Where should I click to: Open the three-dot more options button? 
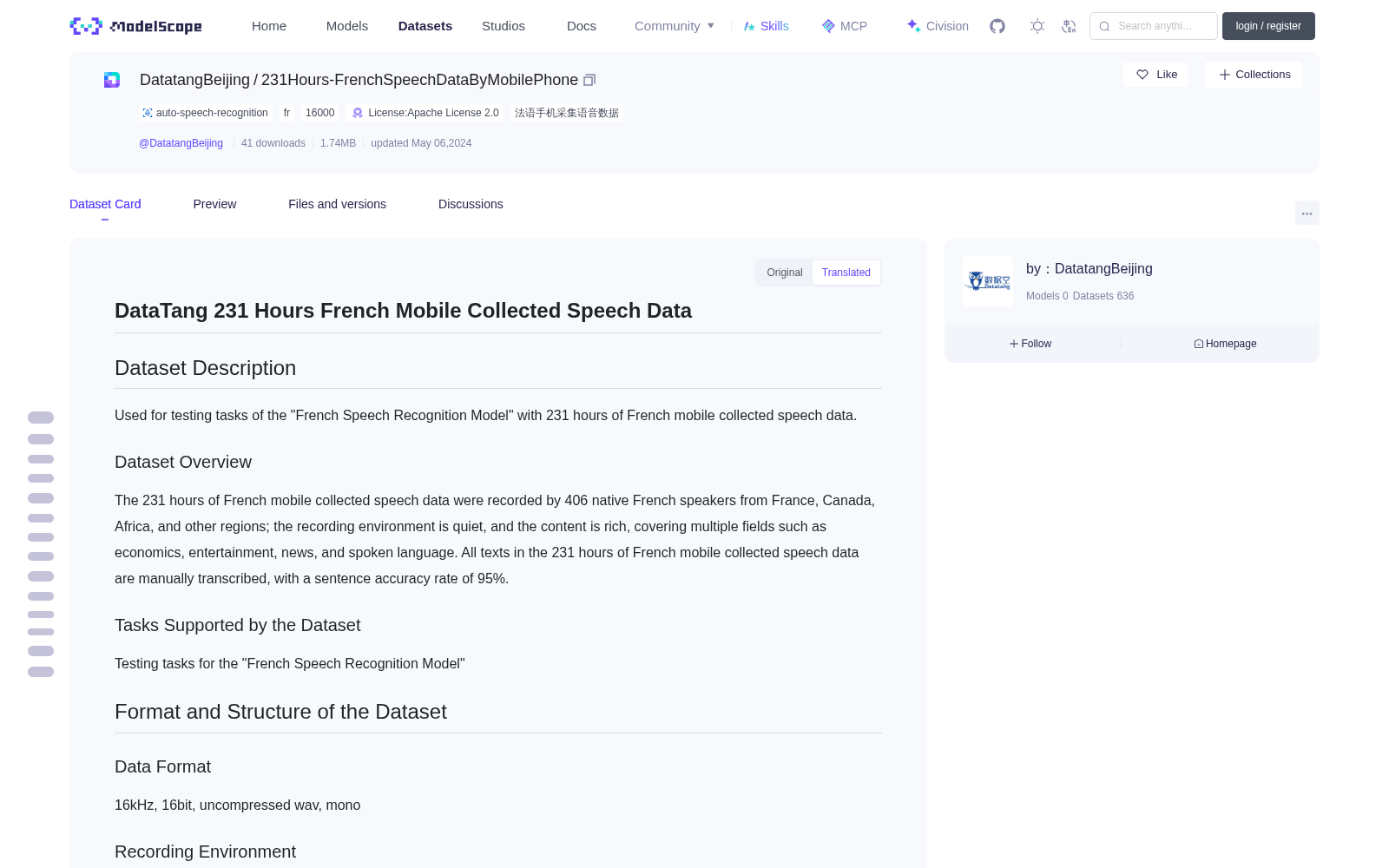pyautogui.click(x=1307, y=213)
